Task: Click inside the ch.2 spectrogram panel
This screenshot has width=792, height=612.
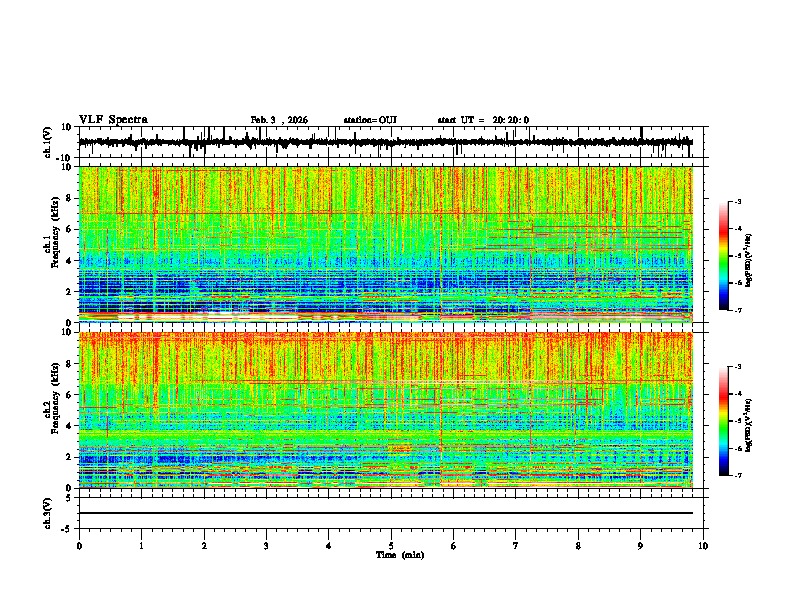Action: coord(386,410)
